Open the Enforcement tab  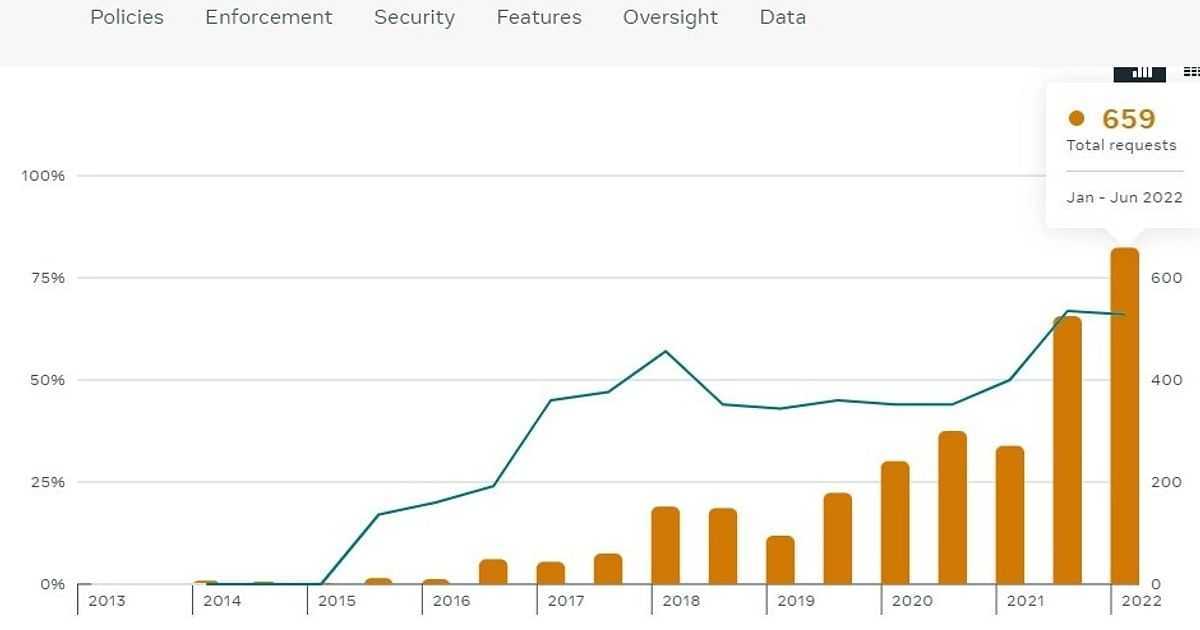[x=268, y=17]
